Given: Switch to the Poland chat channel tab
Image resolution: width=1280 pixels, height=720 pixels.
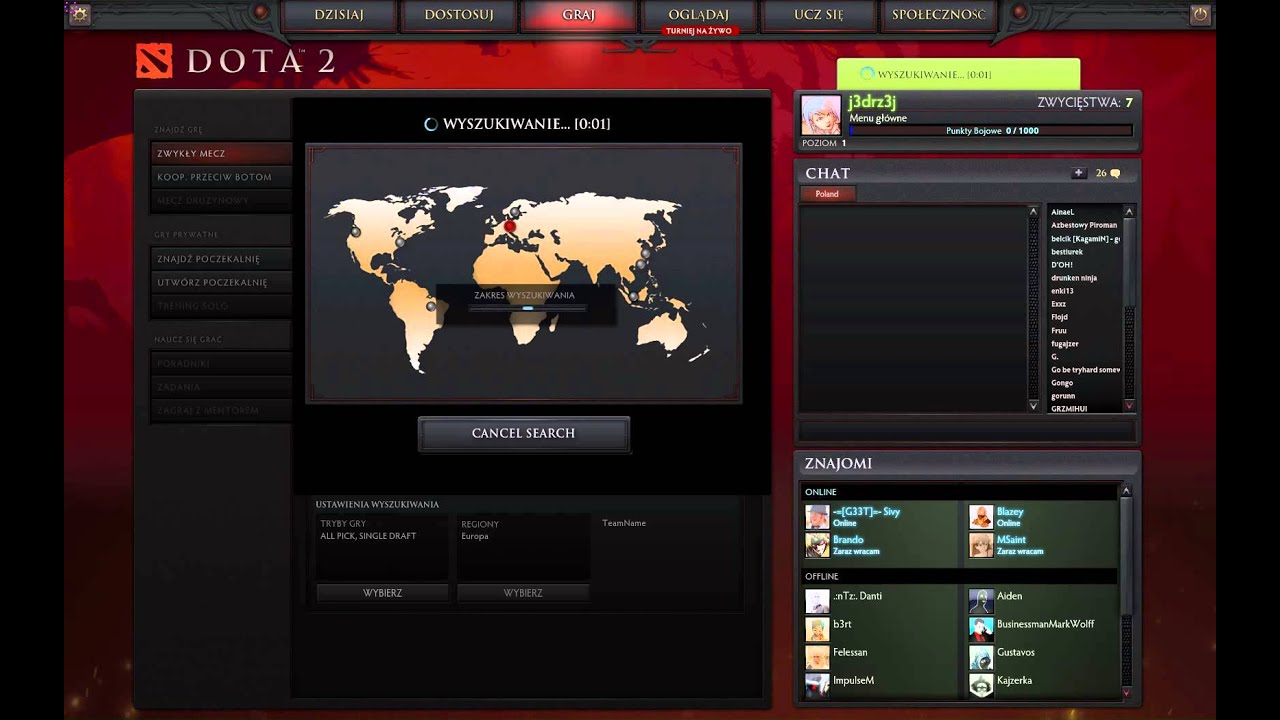Looking at the screenshot, I should (x=827, y=194).
